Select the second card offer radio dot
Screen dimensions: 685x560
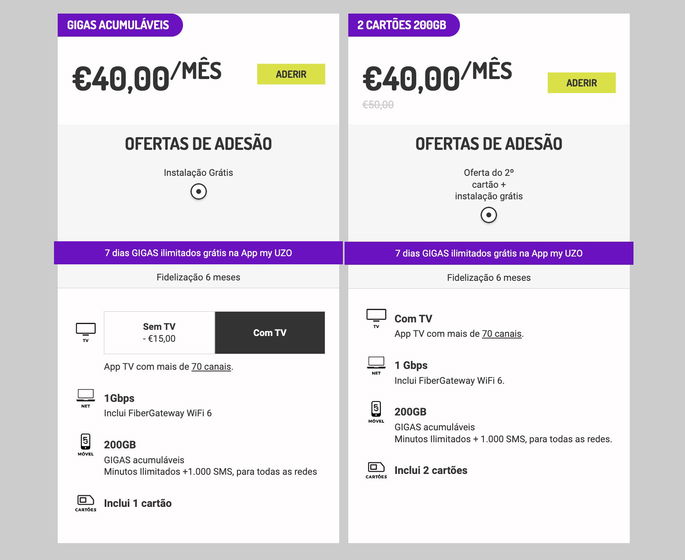click(x=488, y=215)
